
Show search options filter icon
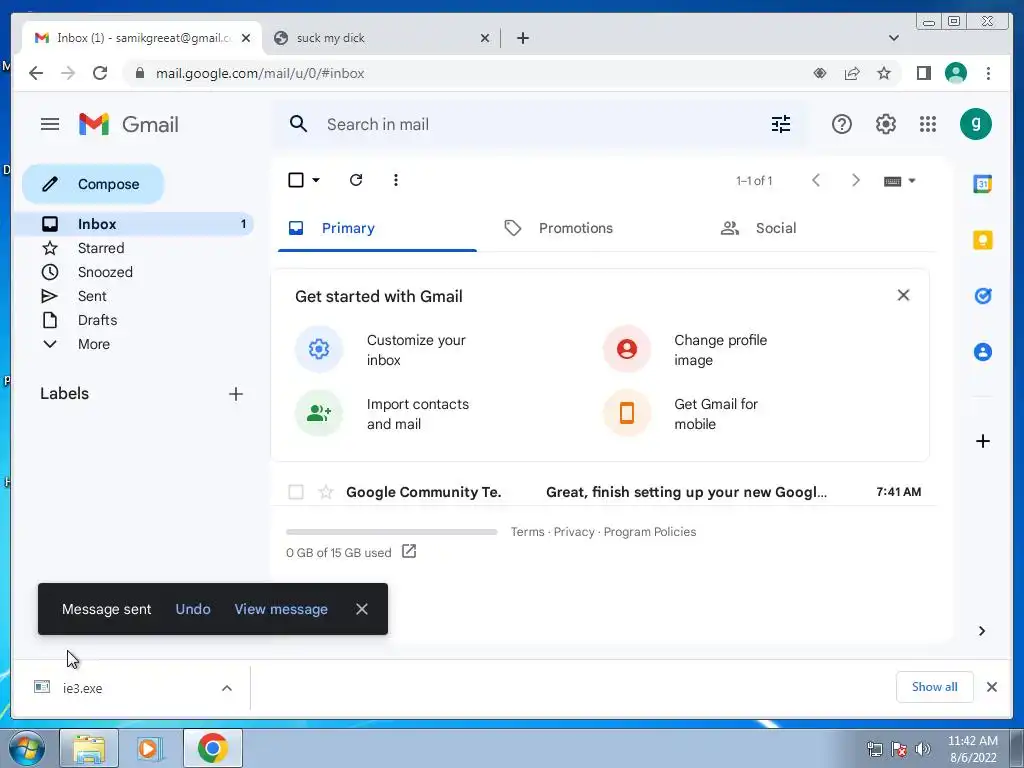(780, 124)
